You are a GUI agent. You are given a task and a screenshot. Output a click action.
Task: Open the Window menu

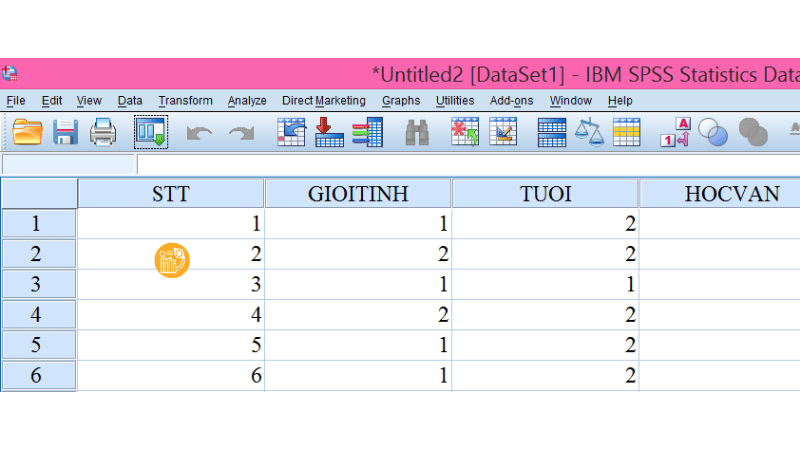[x=570, y=101]
